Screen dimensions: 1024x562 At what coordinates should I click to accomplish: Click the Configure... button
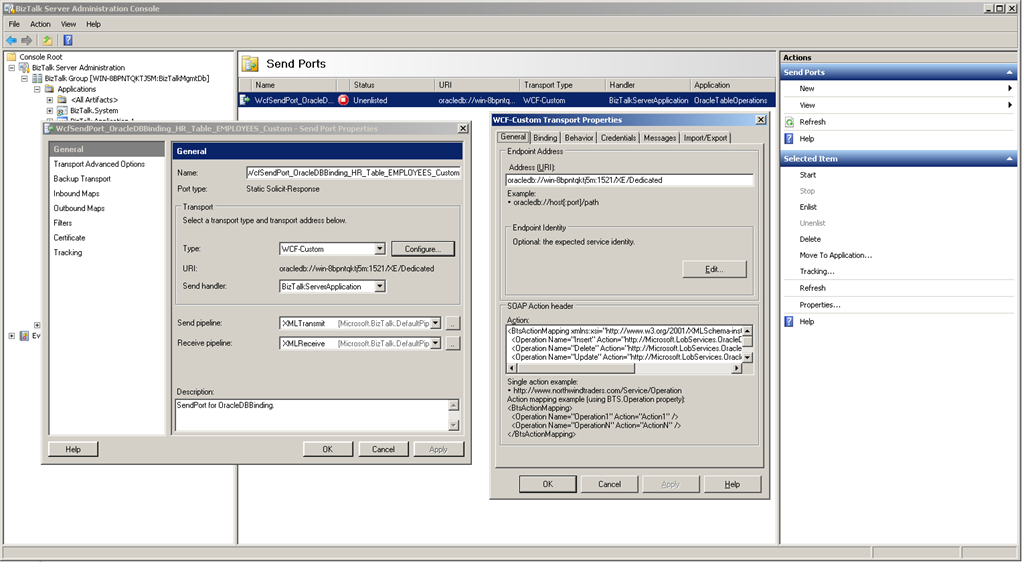(423, 249)
